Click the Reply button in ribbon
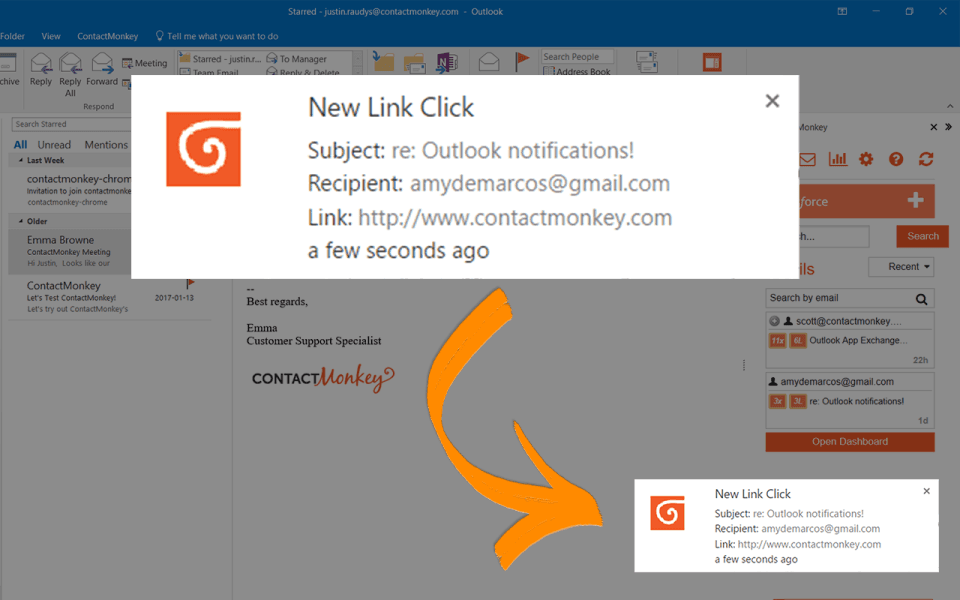 (x=41, y=70)
